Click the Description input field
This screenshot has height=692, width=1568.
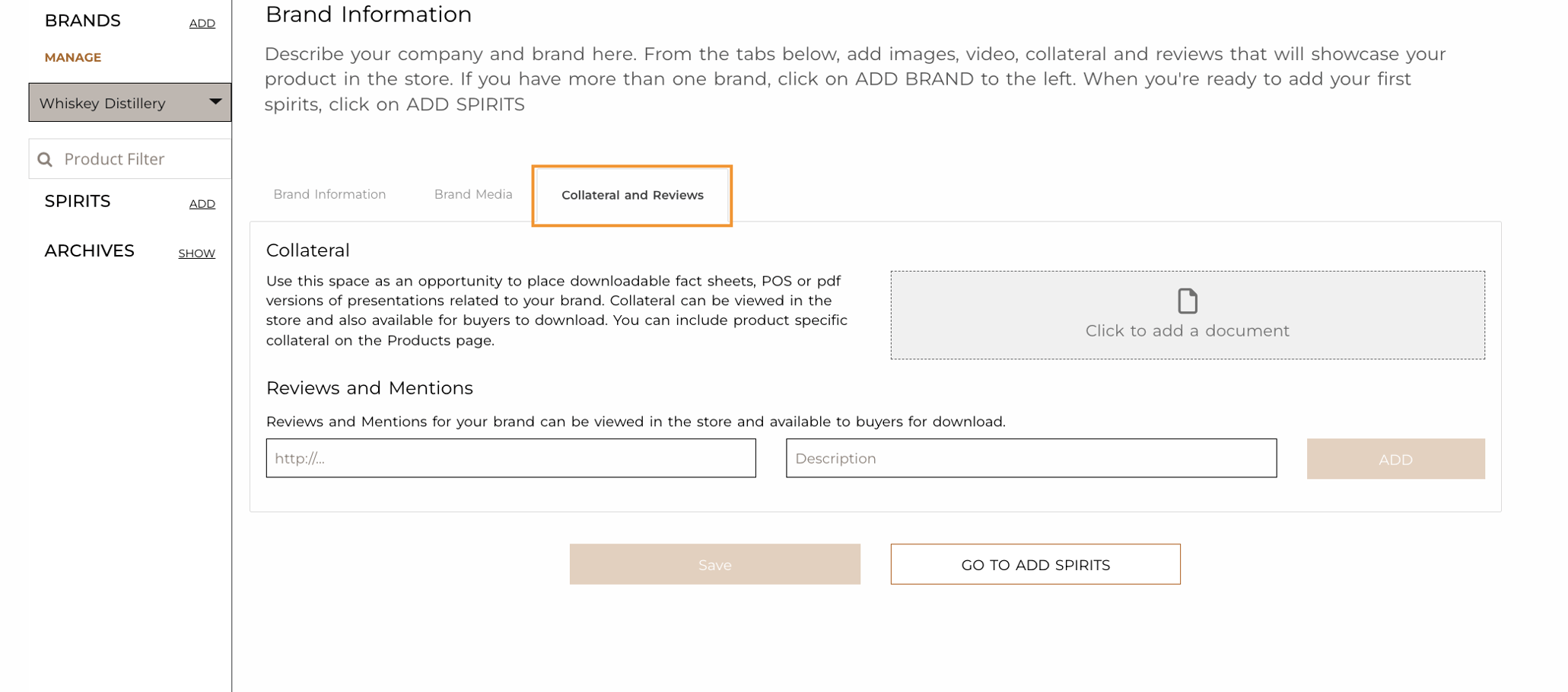coord(1031,458)
